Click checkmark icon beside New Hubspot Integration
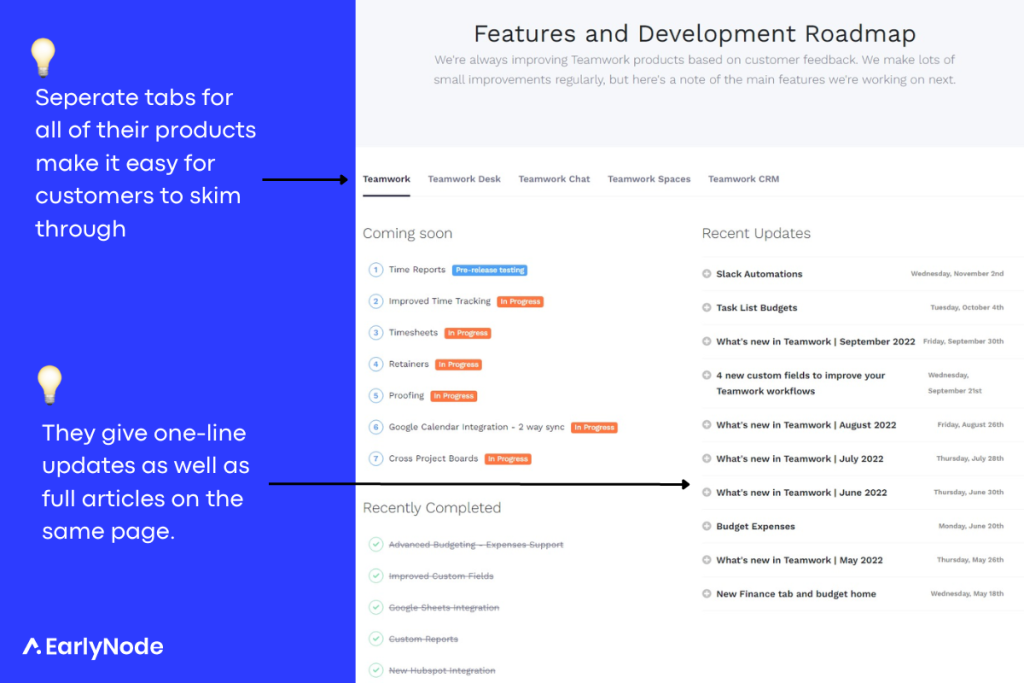1024x683 pixels. pyautogui.click(x=376, y=670)
